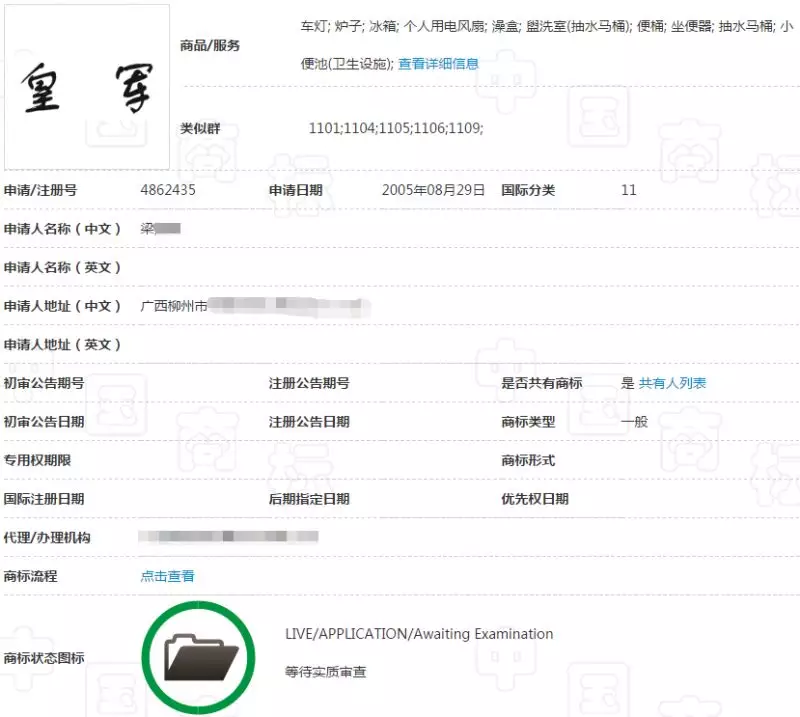Select the 皇军 trademark image thumbnail

click(x=87, y=85)
